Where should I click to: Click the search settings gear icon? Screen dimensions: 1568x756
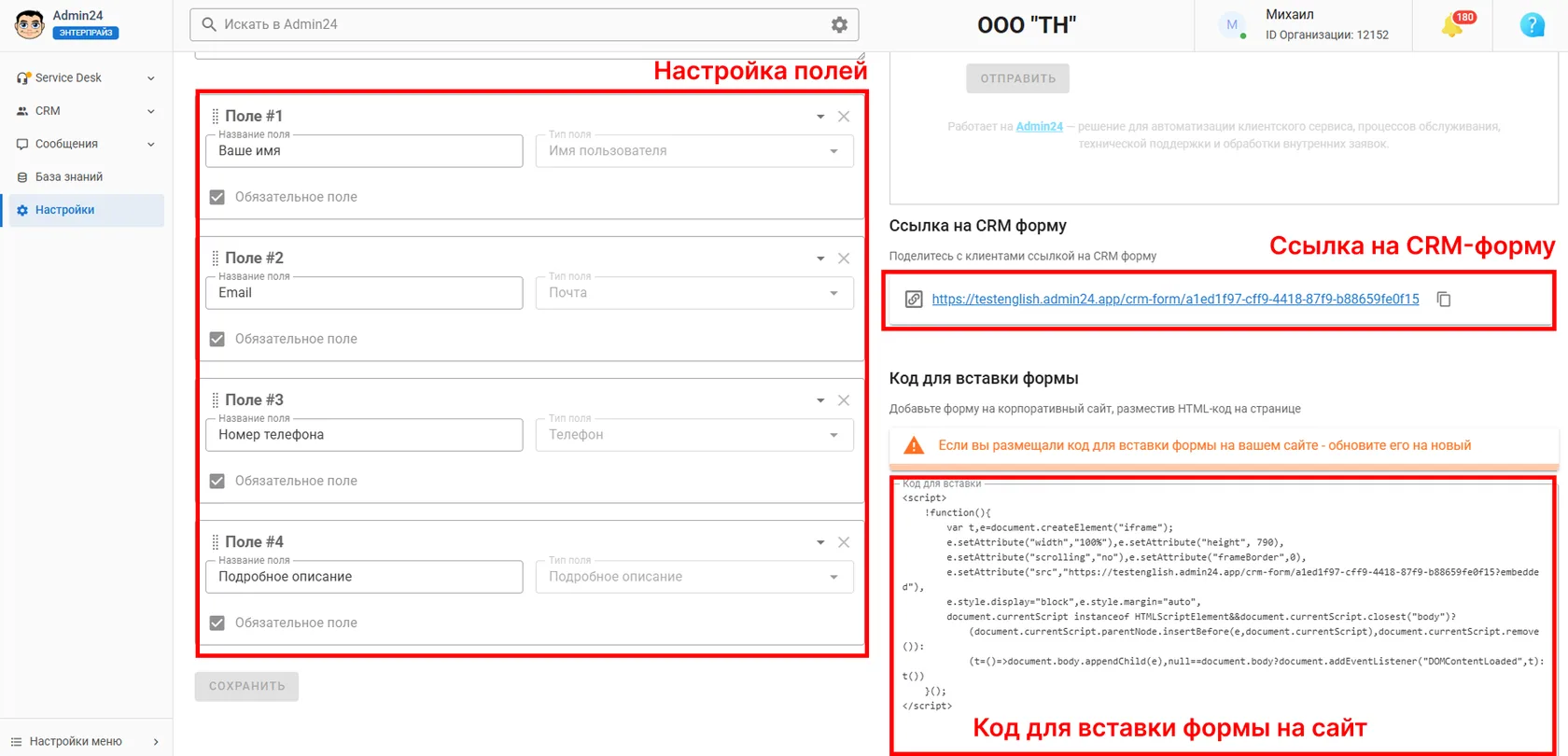click(839, 25)
